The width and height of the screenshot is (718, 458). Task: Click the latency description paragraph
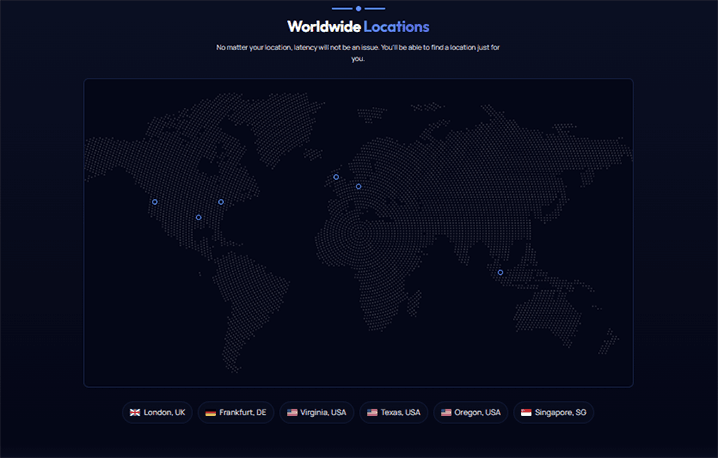pos(358,53)
